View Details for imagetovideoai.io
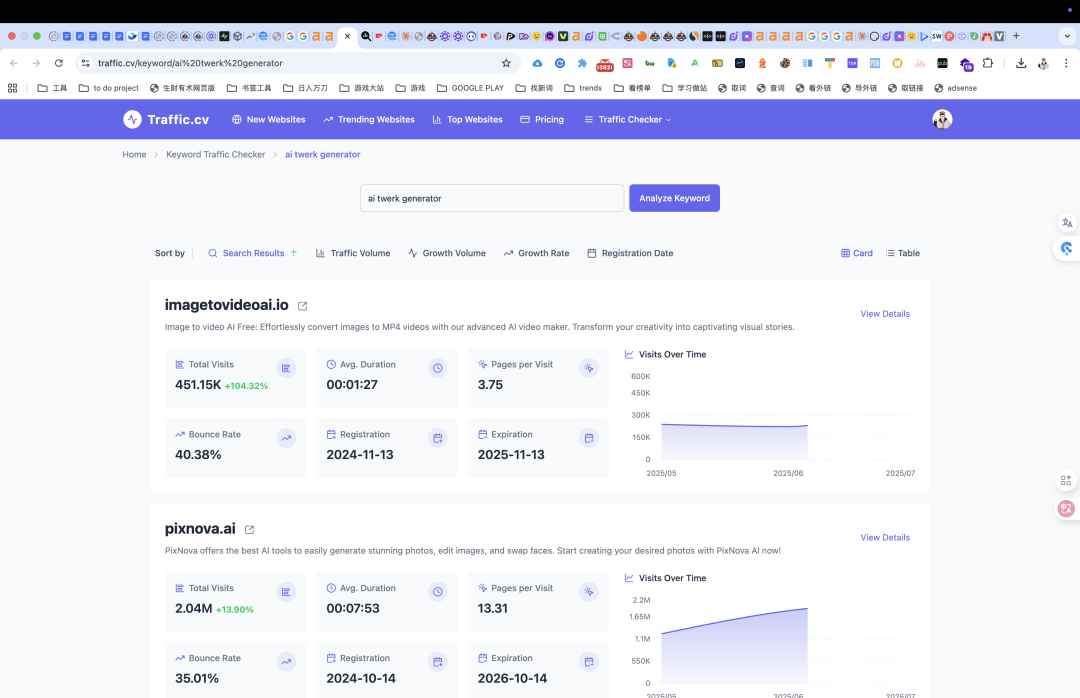 point(885,314)
